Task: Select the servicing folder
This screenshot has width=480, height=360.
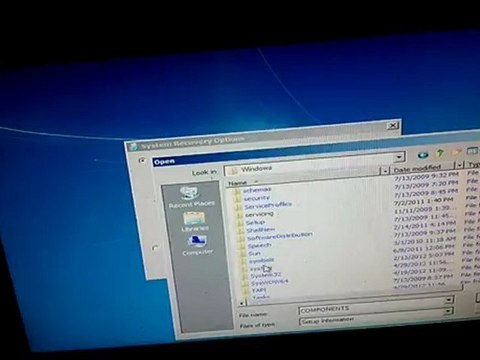Action: pyautogui.click(x=255, y=214)
